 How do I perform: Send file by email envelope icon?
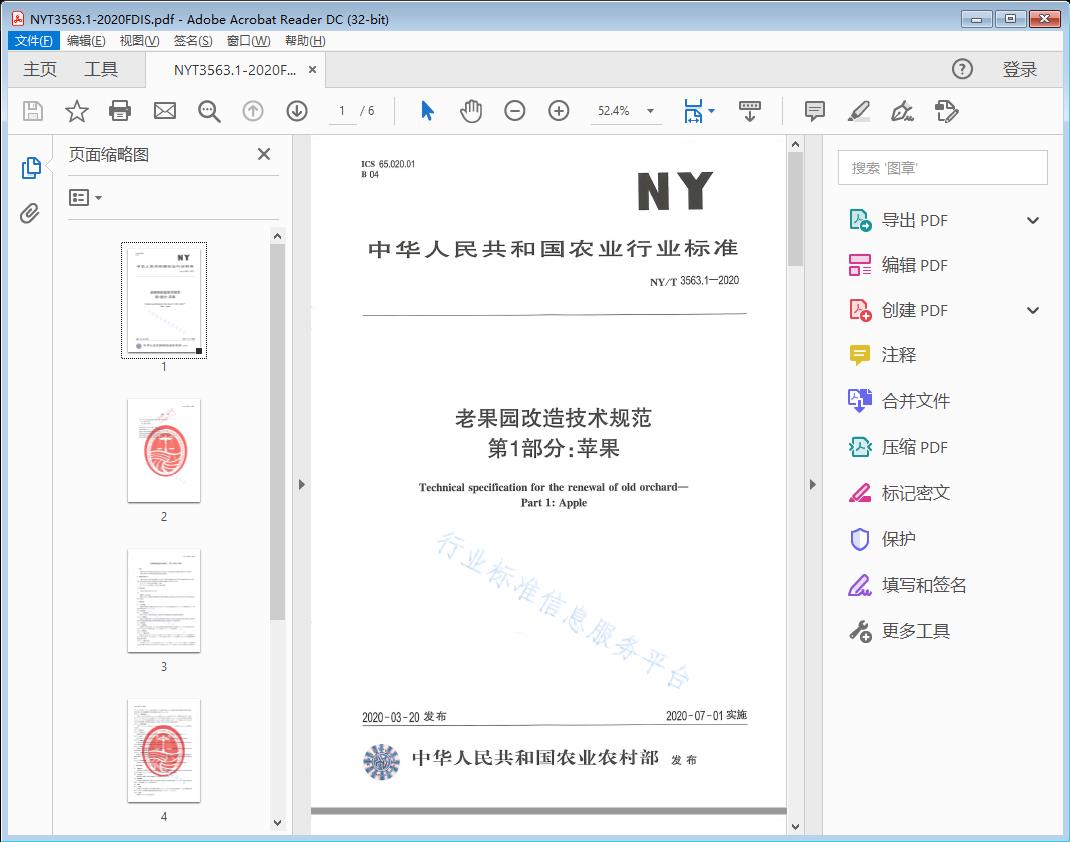(x=165, y=111)
